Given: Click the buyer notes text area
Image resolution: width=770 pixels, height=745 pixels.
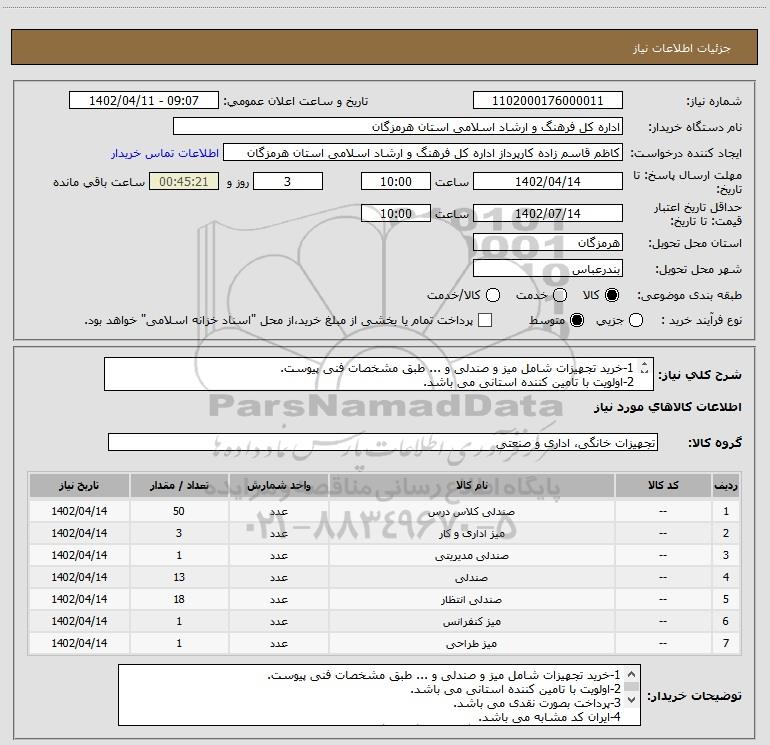Looking at the screenshot, I should coord(379,695).
